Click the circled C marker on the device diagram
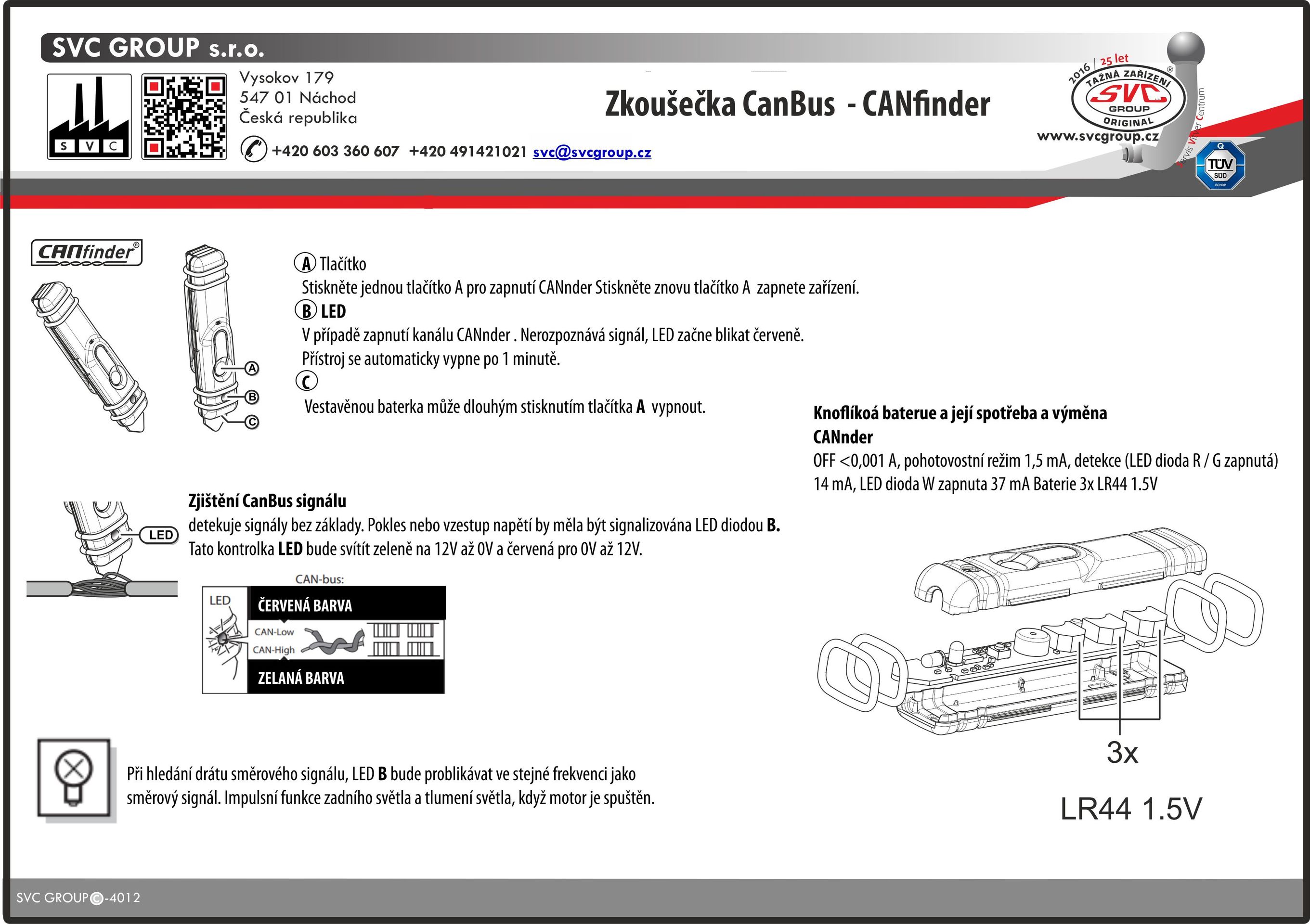The width and height of the screenshot is (1310, 924). [x=252, y=422]
